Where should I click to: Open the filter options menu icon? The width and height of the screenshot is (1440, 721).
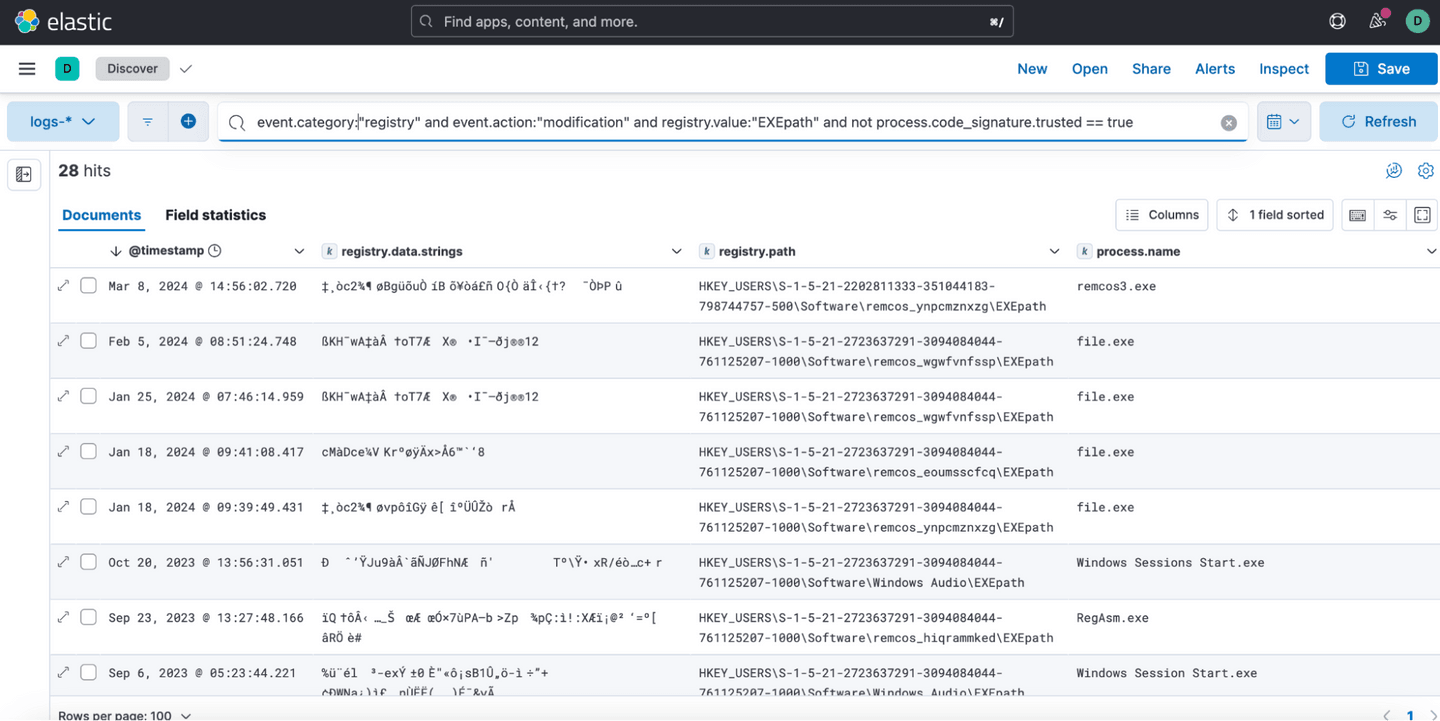tap(147, 121)
